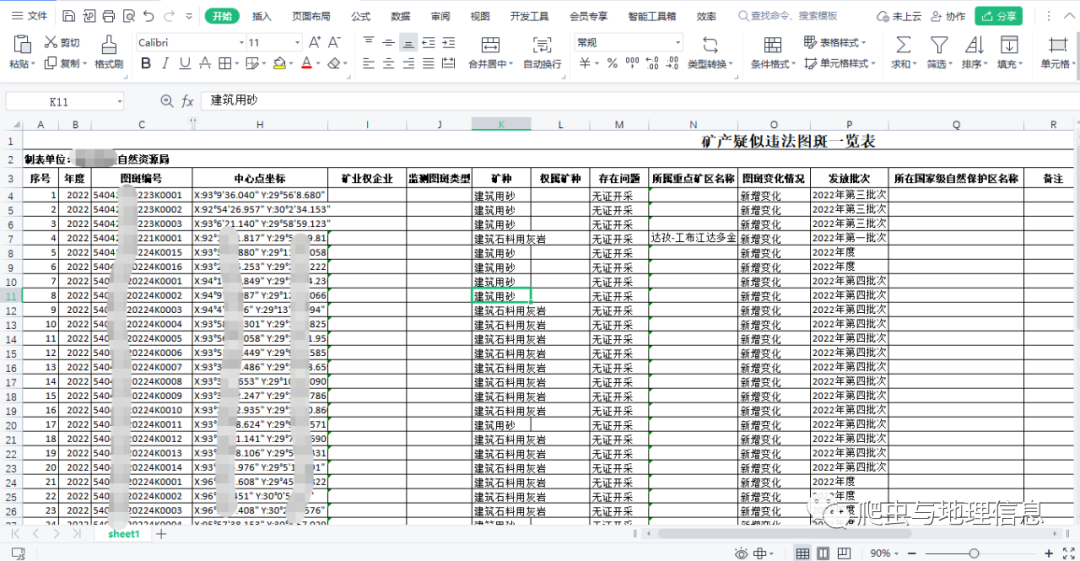Click the 协作 collaborate button

point(948,16)
